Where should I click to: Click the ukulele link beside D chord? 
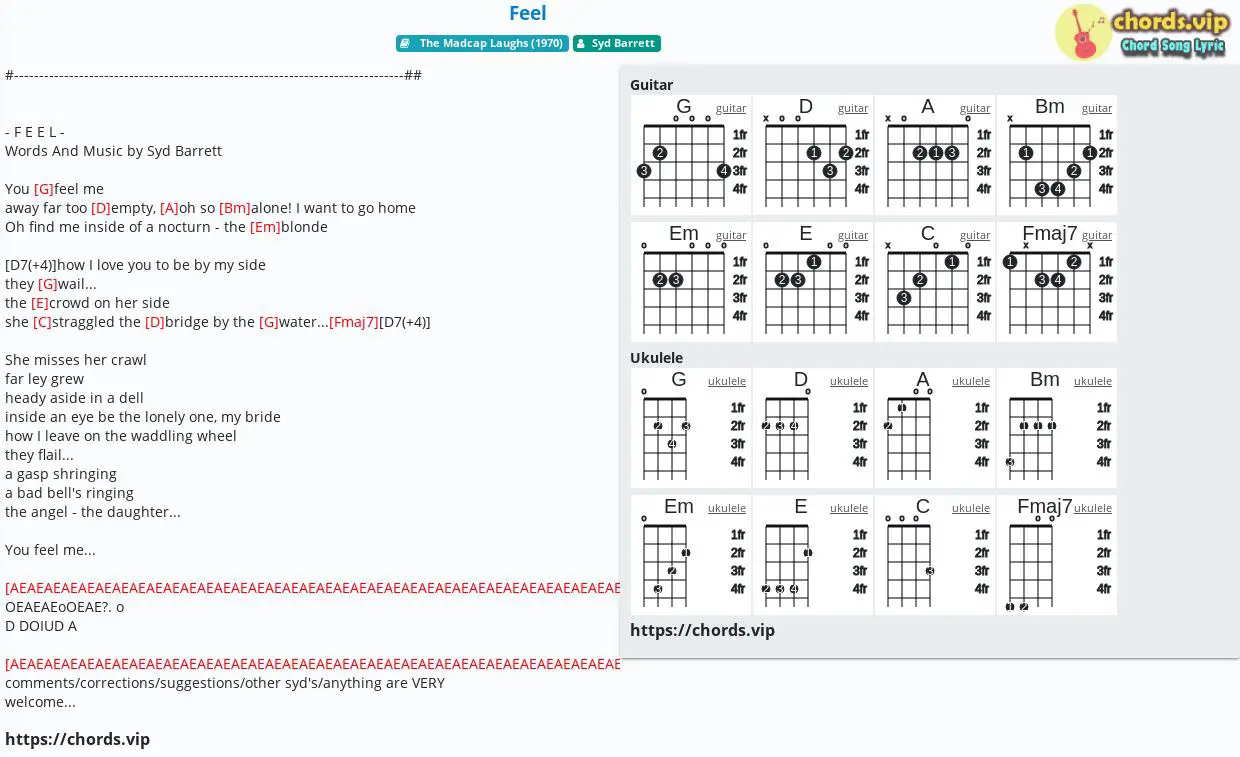tap(849, 381)
